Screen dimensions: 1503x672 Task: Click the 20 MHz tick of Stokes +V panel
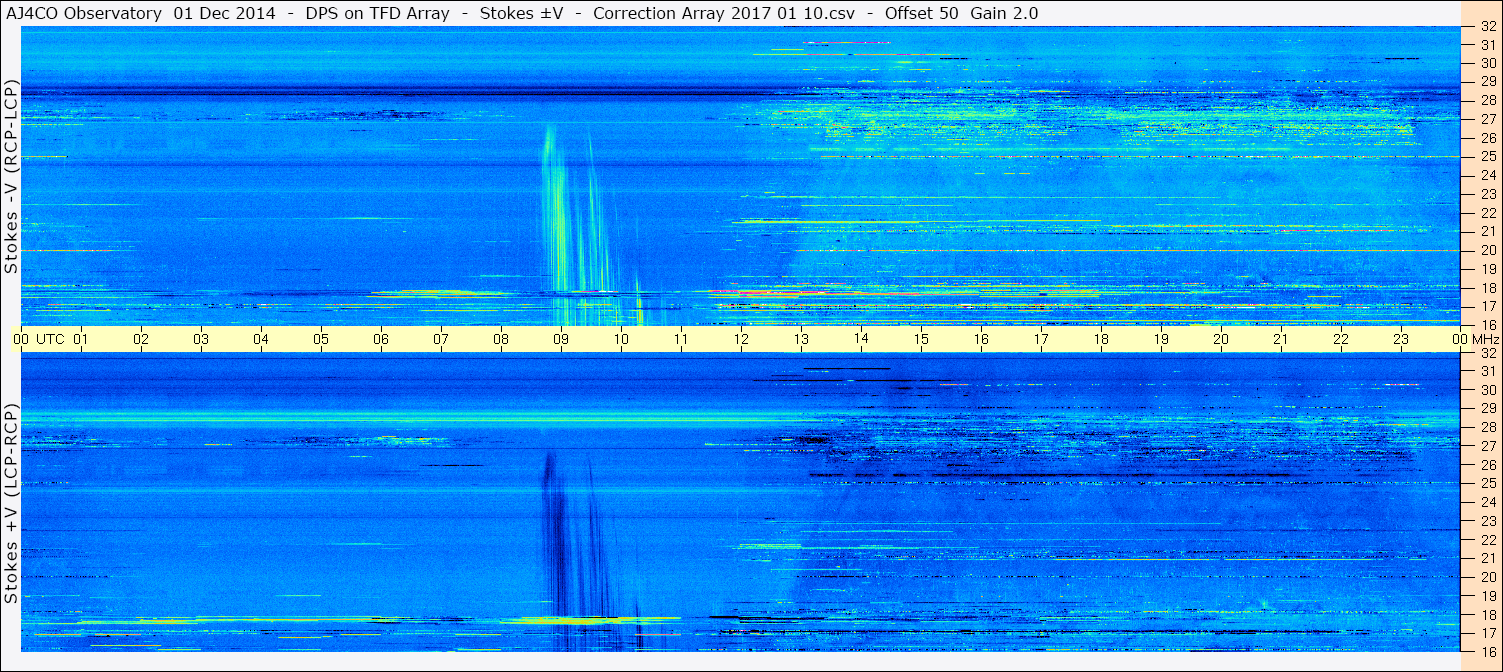(x=1487, y=577)
